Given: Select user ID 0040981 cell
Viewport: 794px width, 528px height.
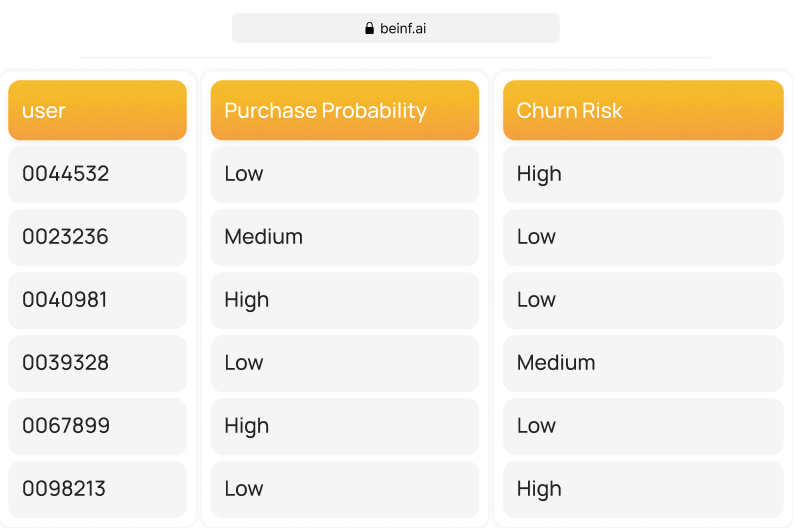Looking at the screenshot, I should pos(97,300).
